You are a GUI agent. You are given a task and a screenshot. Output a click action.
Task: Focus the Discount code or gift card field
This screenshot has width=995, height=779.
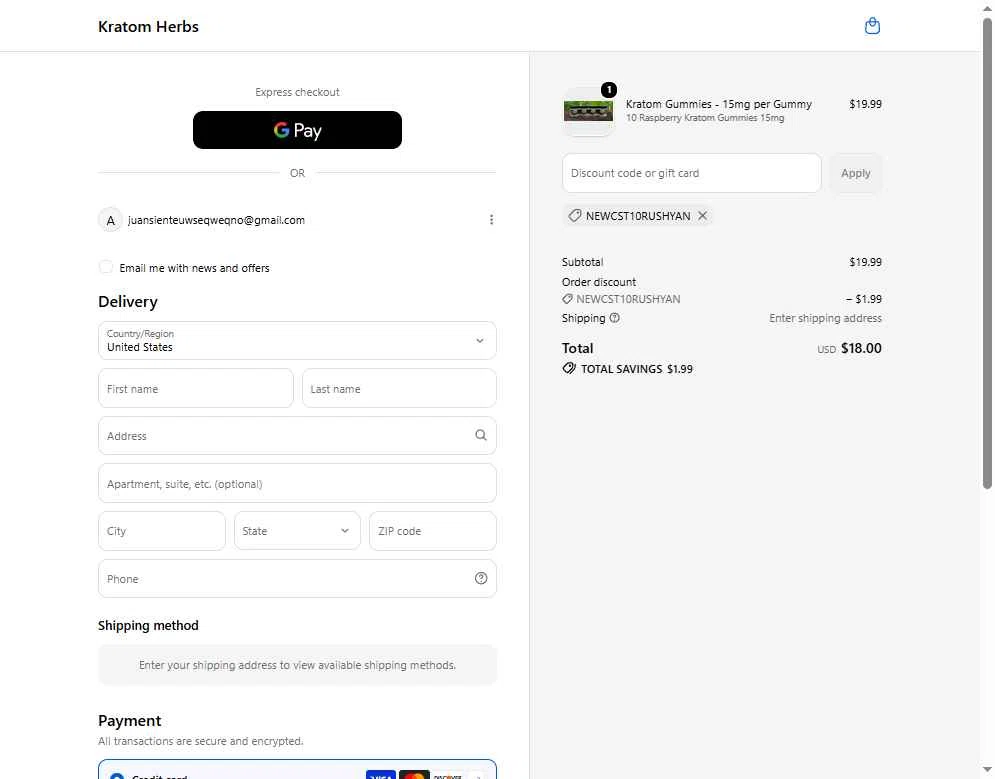pyautogui.click(x=692, y=173)
